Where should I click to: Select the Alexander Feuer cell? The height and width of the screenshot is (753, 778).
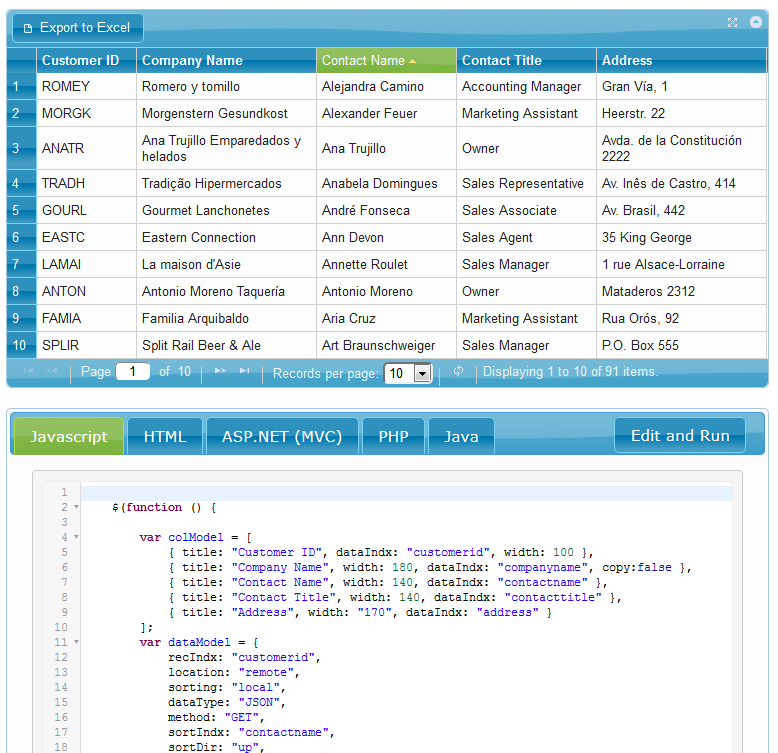386,113
